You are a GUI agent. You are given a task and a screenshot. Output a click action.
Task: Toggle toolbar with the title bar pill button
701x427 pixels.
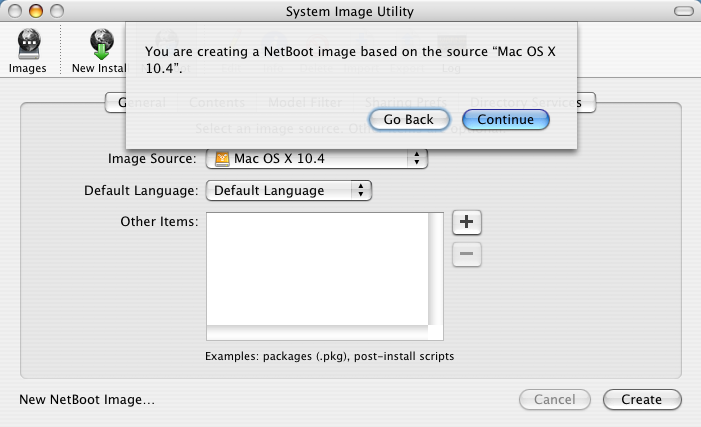pos(684,11)
